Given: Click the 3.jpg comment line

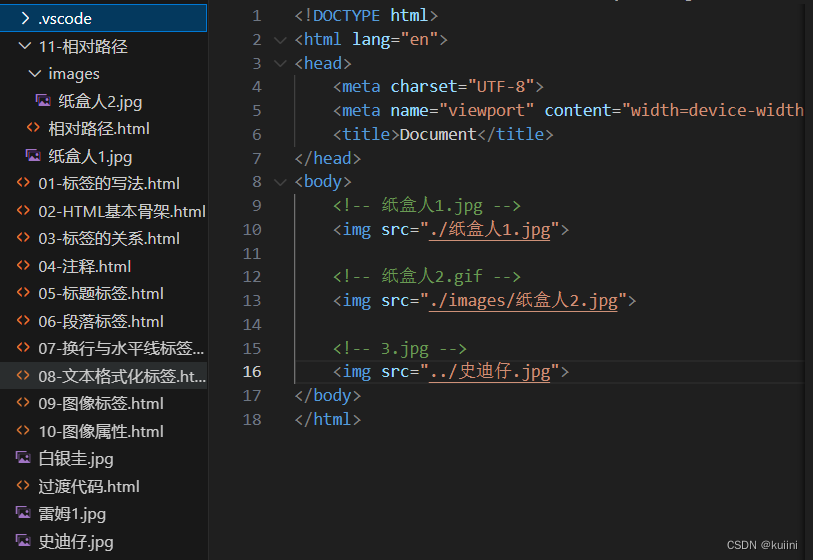Looking at the screenshot, I should point(400,348).
